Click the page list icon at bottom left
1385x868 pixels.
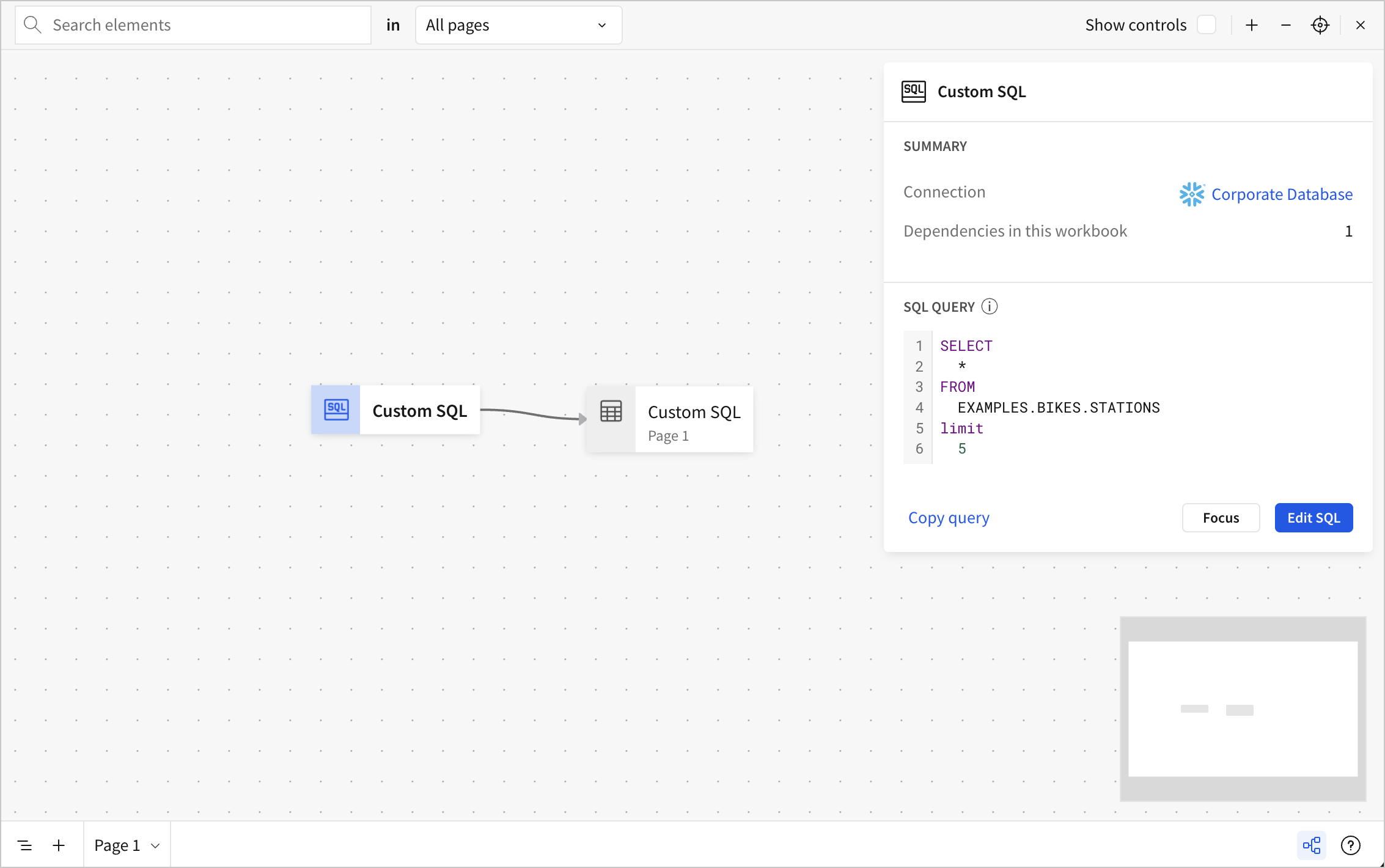tap(25, 845)
